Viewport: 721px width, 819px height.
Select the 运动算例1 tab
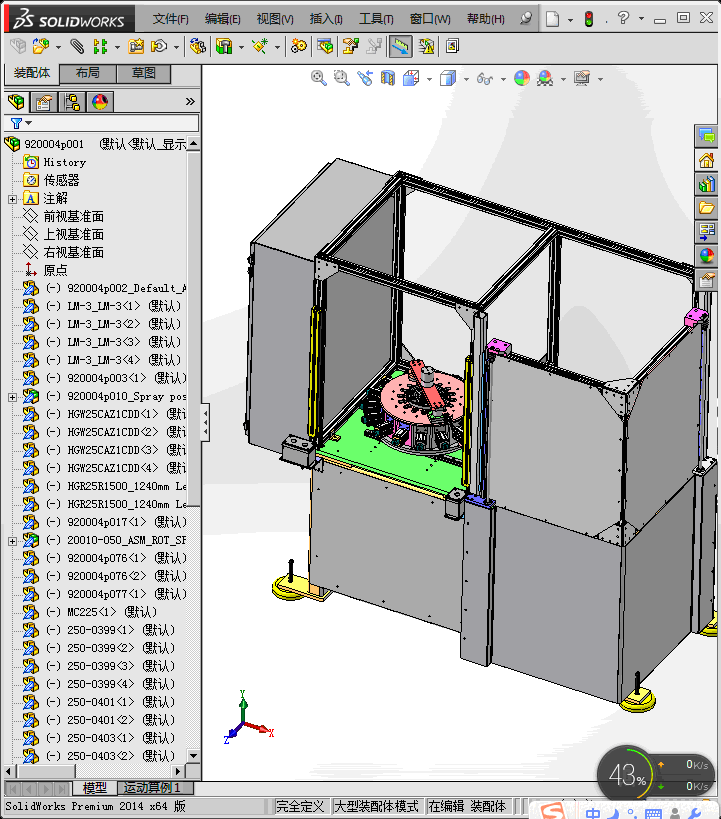(155, 787)
